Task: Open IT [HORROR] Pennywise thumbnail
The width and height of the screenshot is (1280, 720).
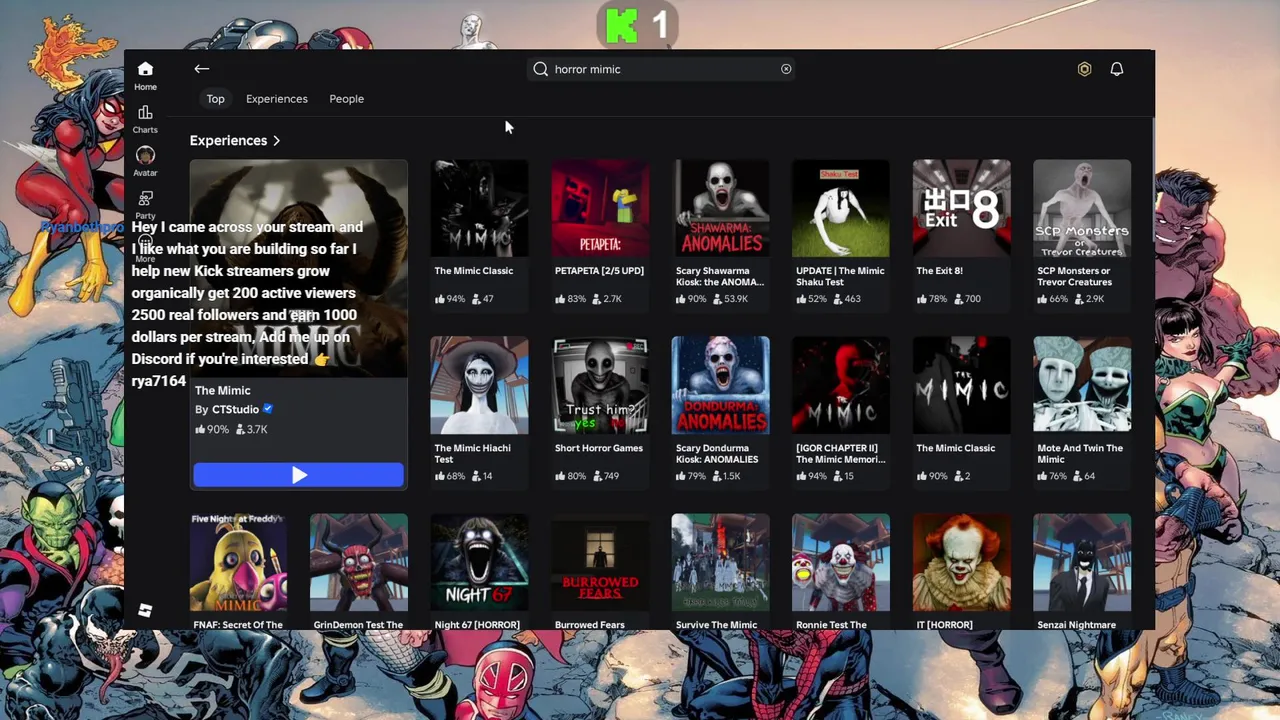Action: click(961, 562)
